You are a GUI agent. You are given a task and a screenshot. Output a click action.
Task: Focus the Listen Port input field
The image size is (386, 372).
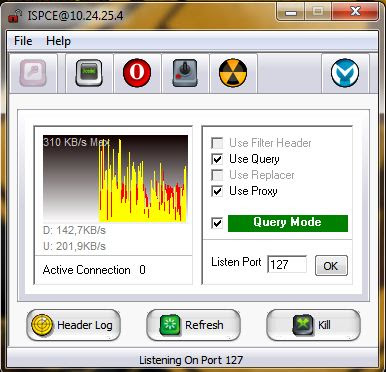point(287,265)
